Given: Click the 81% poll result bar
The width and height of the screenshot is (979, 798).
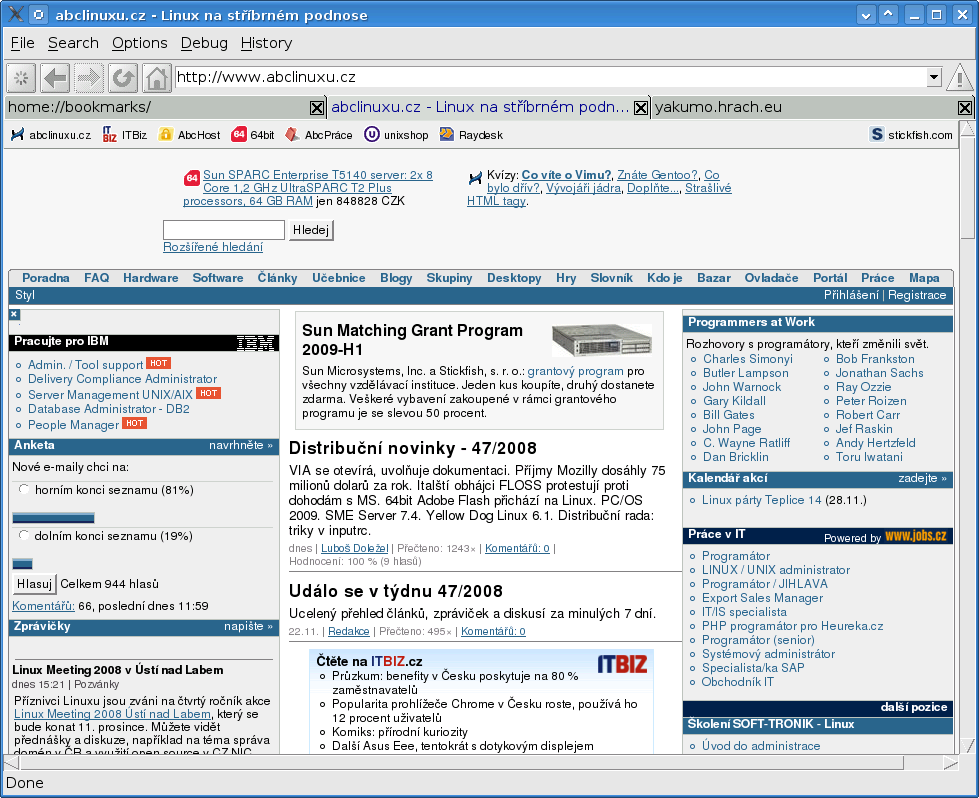Looking at the screenshot, I should pos(54,518).
